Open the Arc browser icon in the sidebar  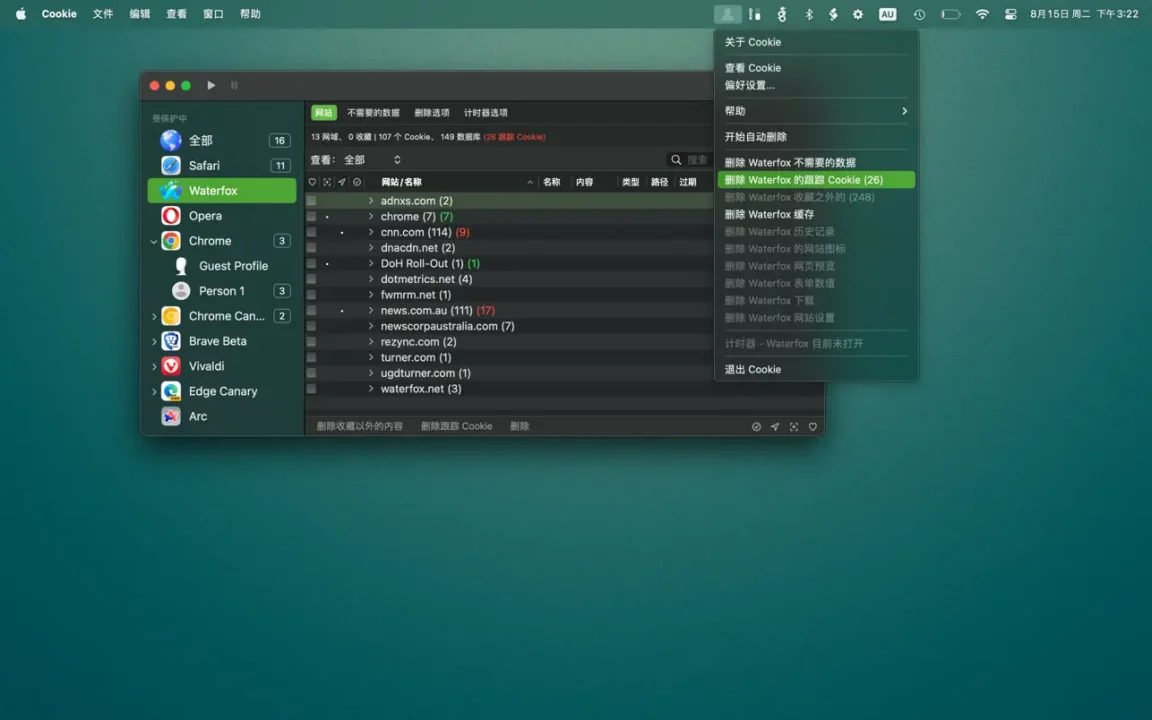pos(171,416)
